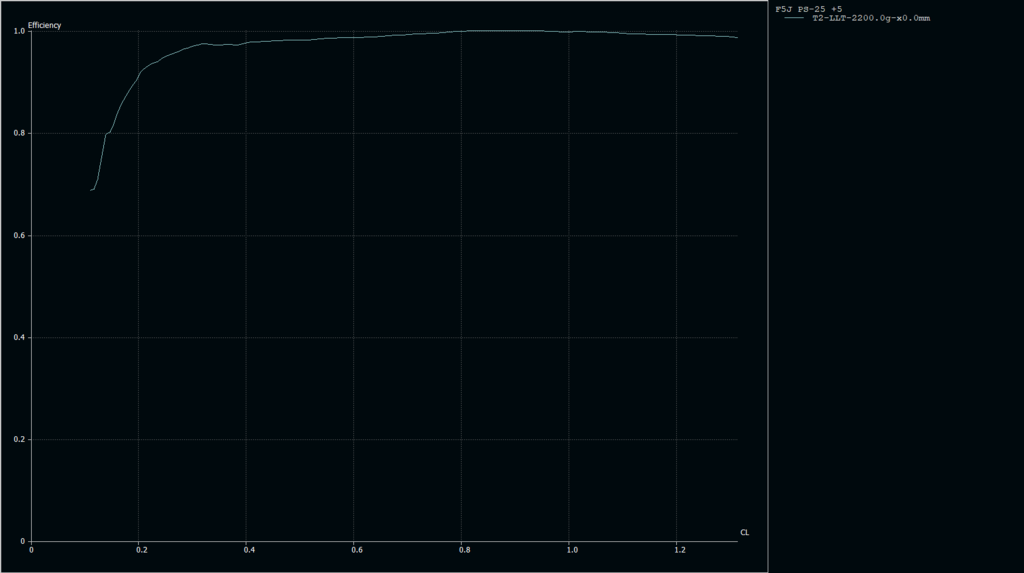This screenshot has height=573, width=1024.
Task: Click the 0.8 tick label on Efficiency axis
Action: pyautogui.click(x=19, y=133)
